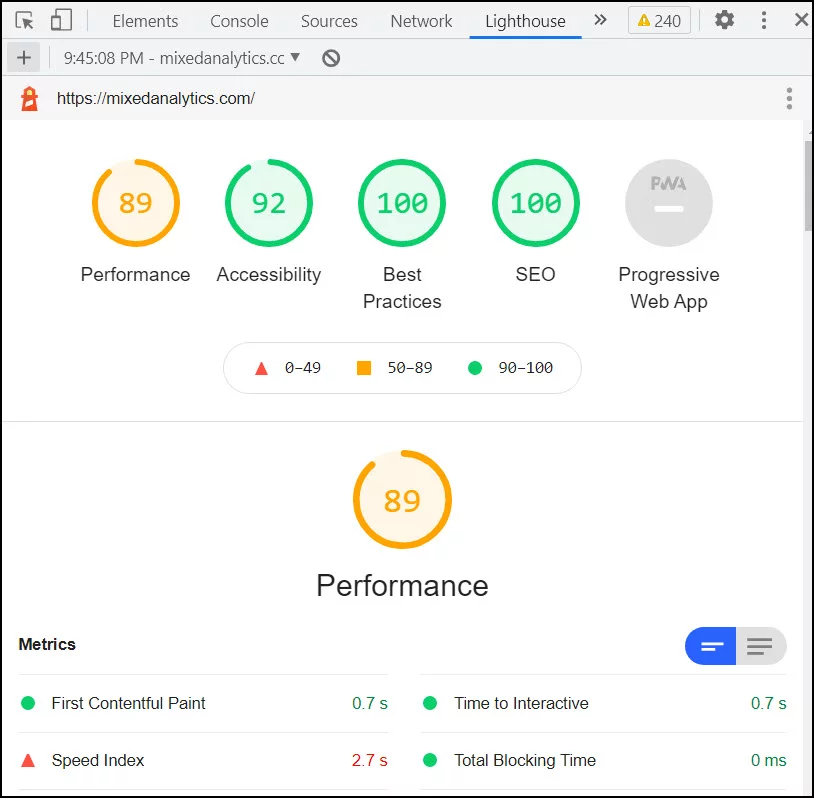Open the customize DevTools three-dot menu
Image resolution: width=814 pixels, height=798 pixels.
763,20
